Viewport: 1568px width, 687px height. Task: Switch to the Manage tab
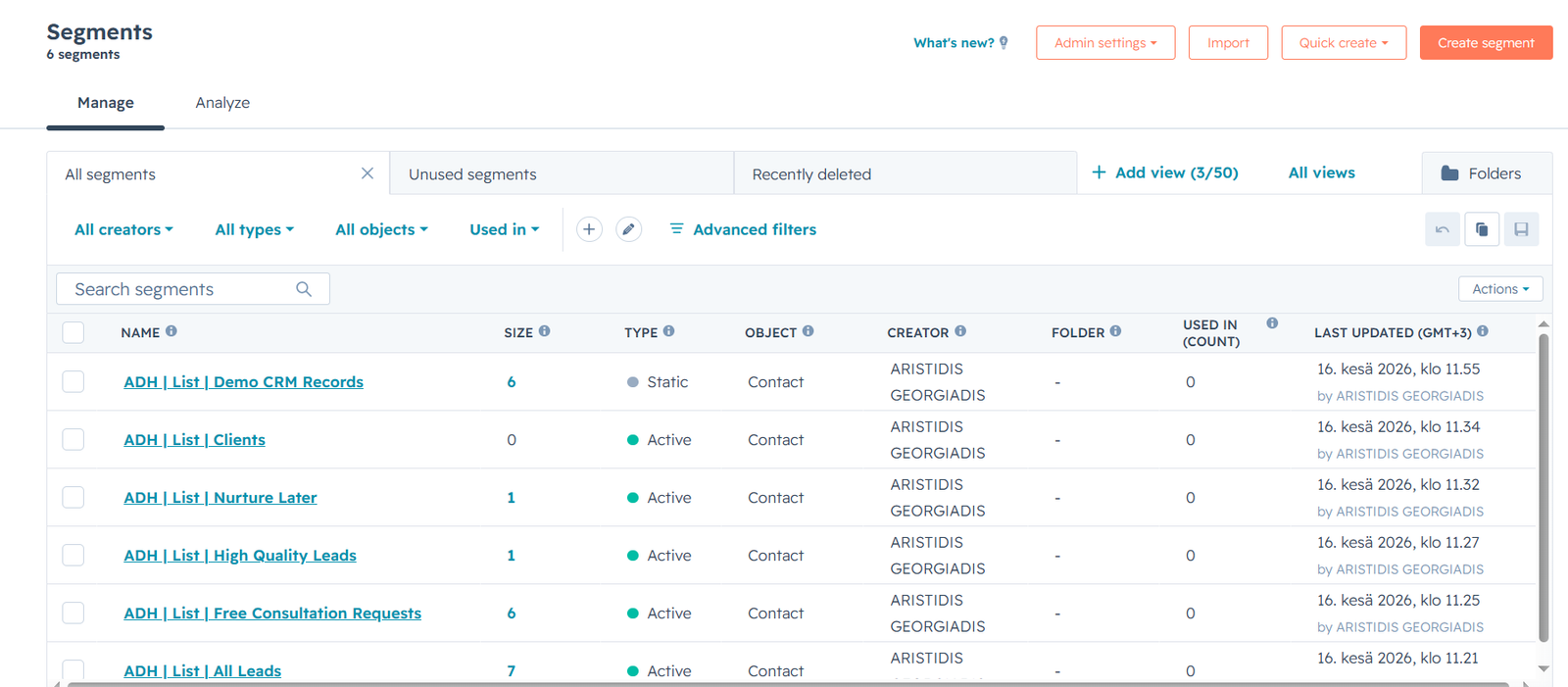point(106,103)
